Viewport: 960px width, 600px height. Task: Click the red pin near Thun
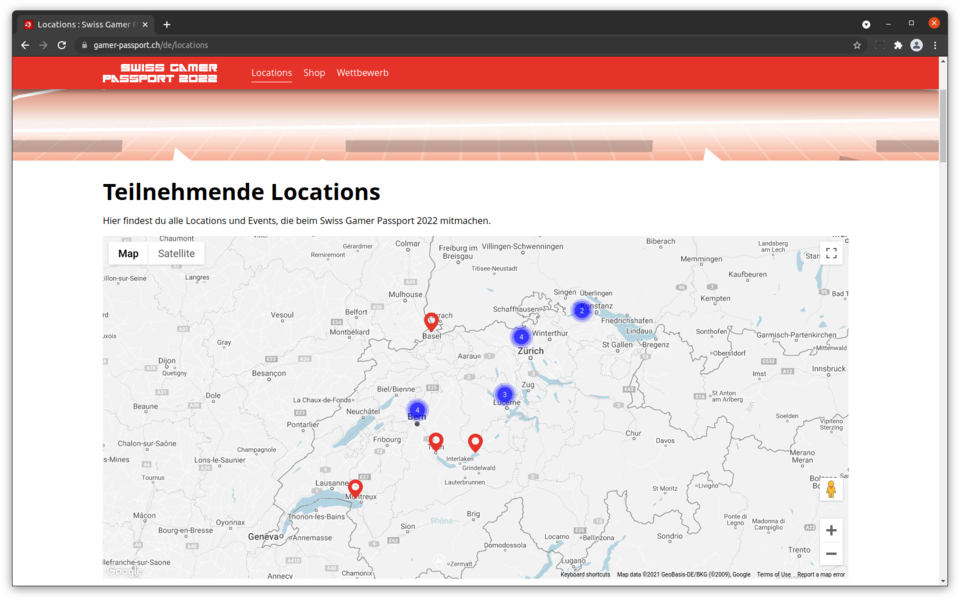click(436, 441)
